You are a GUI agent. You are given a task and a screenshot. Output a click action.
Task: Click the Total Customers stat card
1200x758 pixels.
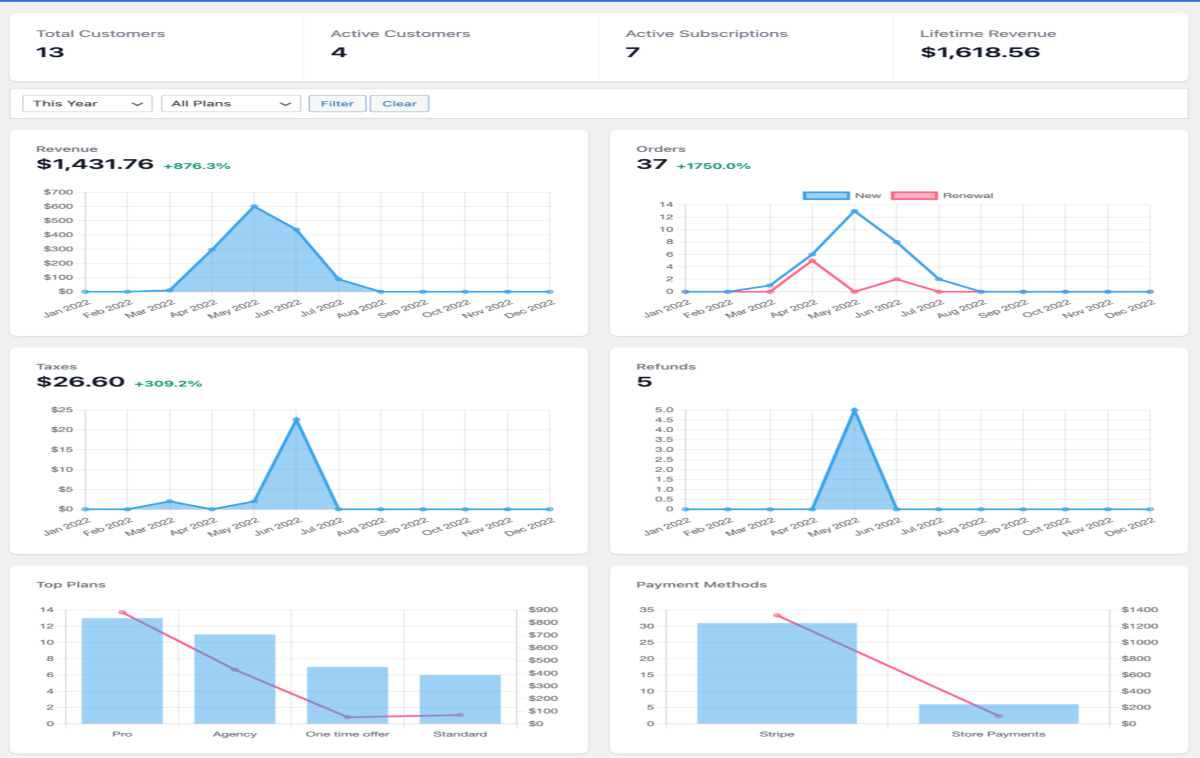pos(156,45)
